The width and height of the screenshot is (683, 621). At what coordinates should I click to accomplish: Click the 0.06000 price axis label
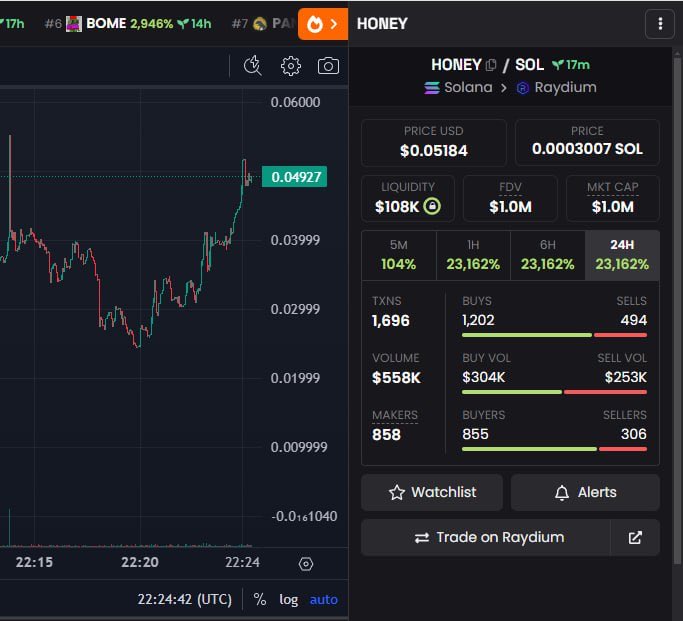(295, 102)
